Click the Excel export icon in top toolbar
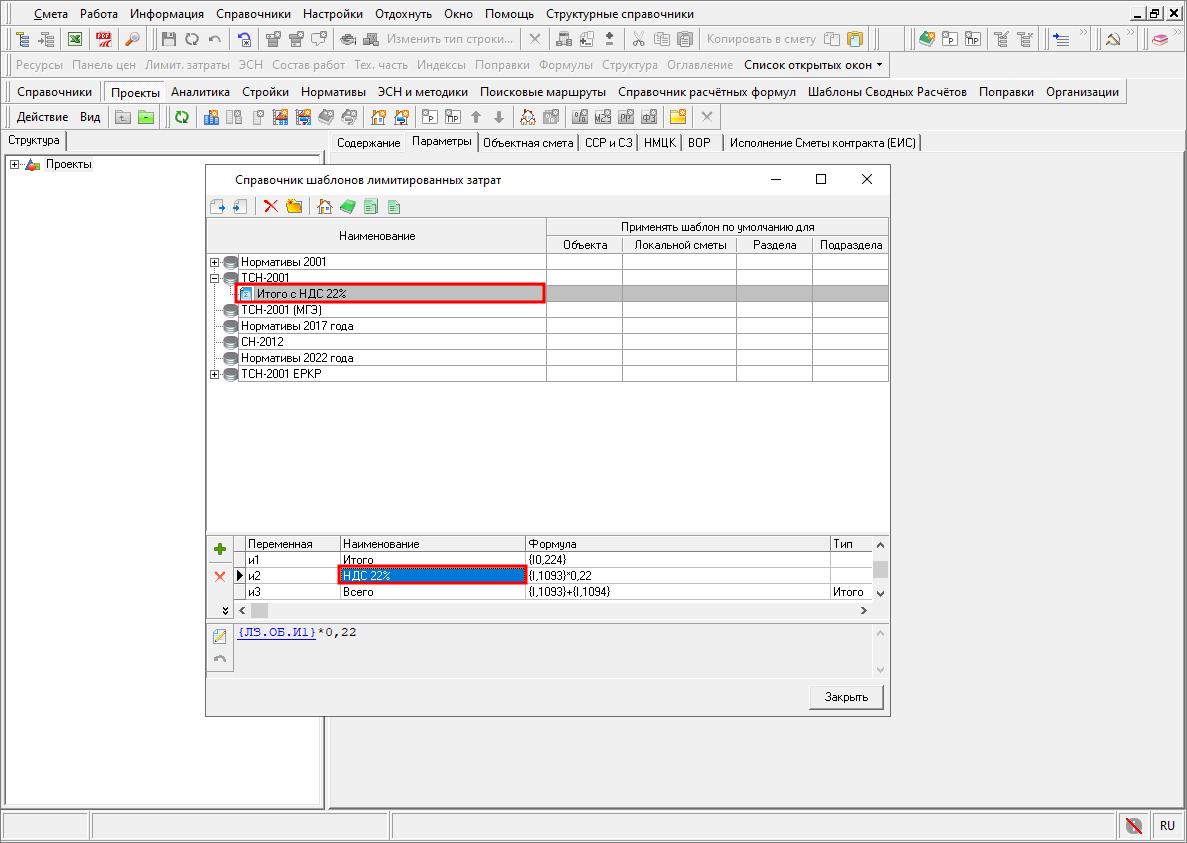The image size is (1187, 843). pyautogui.click(x=74, y=39)
